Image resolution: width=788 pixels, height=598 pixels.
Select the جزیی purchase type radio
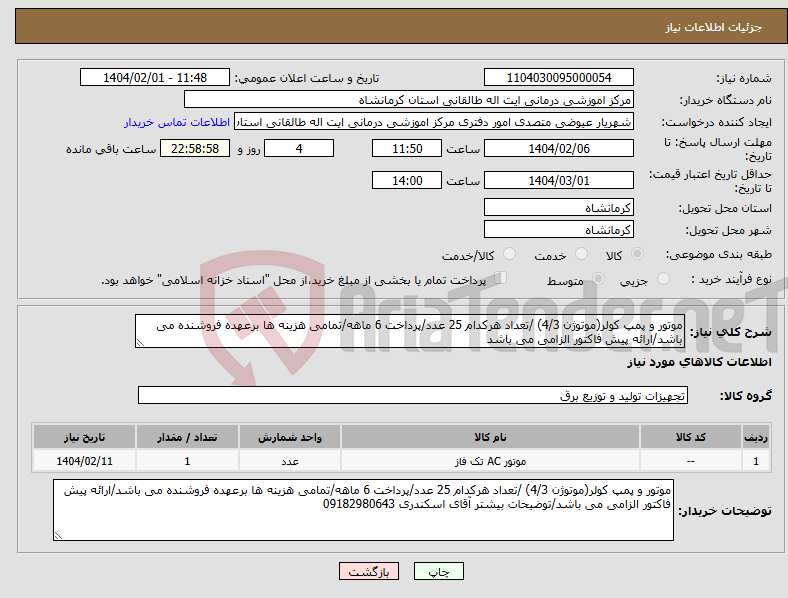(663, 278)
